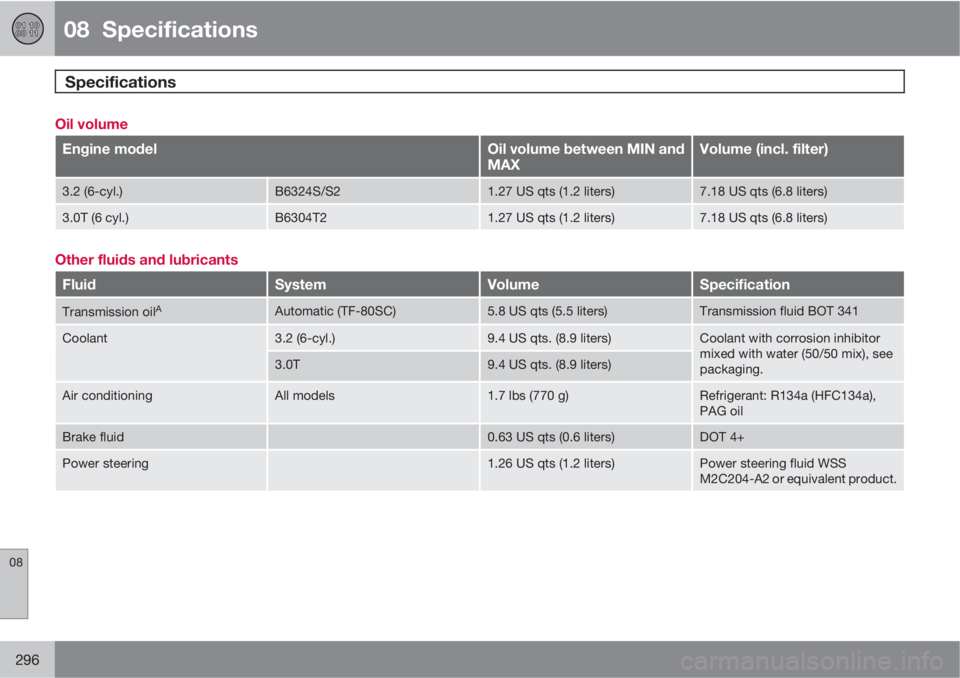The height and width of the screenshot is (678, 960).
Task: Click '5.8 US qts (5.5 liters)' volume
Action: (586, 311)
